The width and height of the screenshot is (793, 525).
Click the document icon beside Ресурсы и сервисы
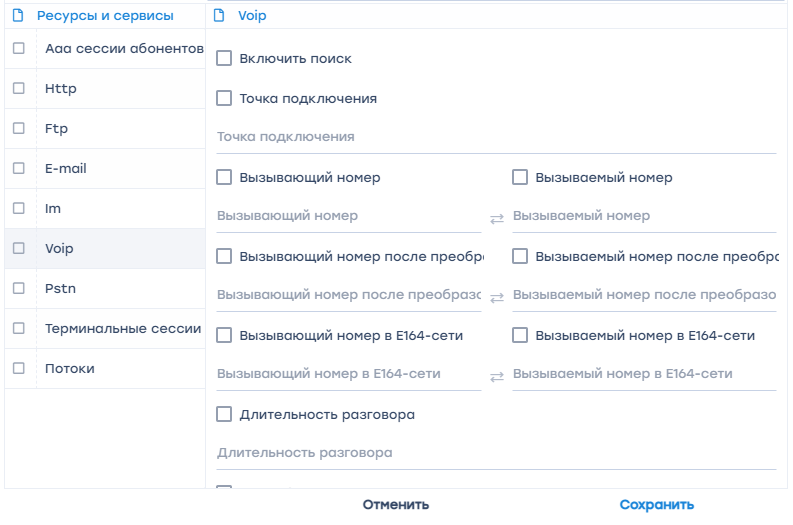(x=18, y=16)
